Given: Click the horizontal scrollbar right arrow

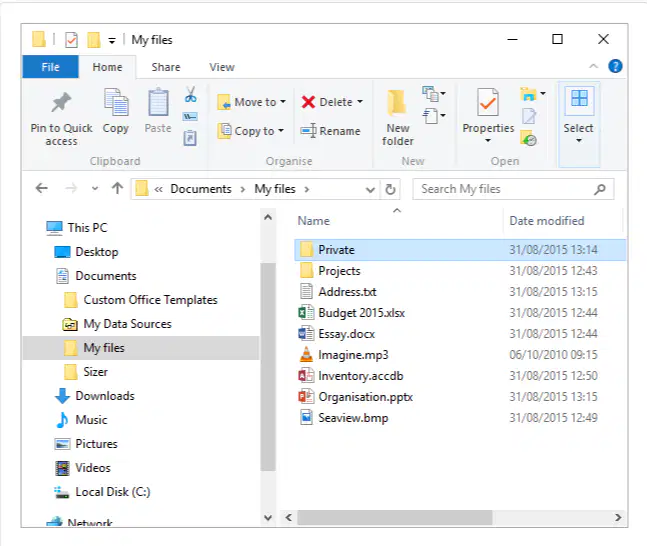Looking at the screenshot, I should click(618, 518).
